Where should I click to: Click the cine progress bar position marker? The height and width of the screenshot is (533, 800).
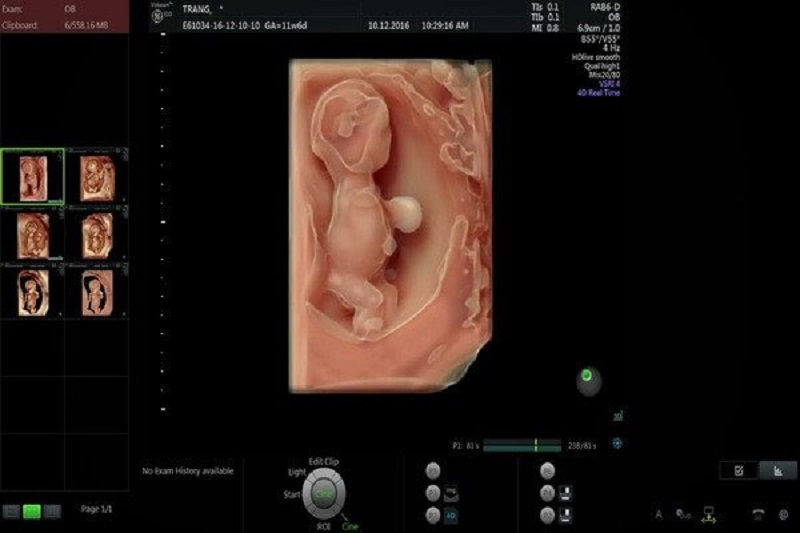coord(536,445)
